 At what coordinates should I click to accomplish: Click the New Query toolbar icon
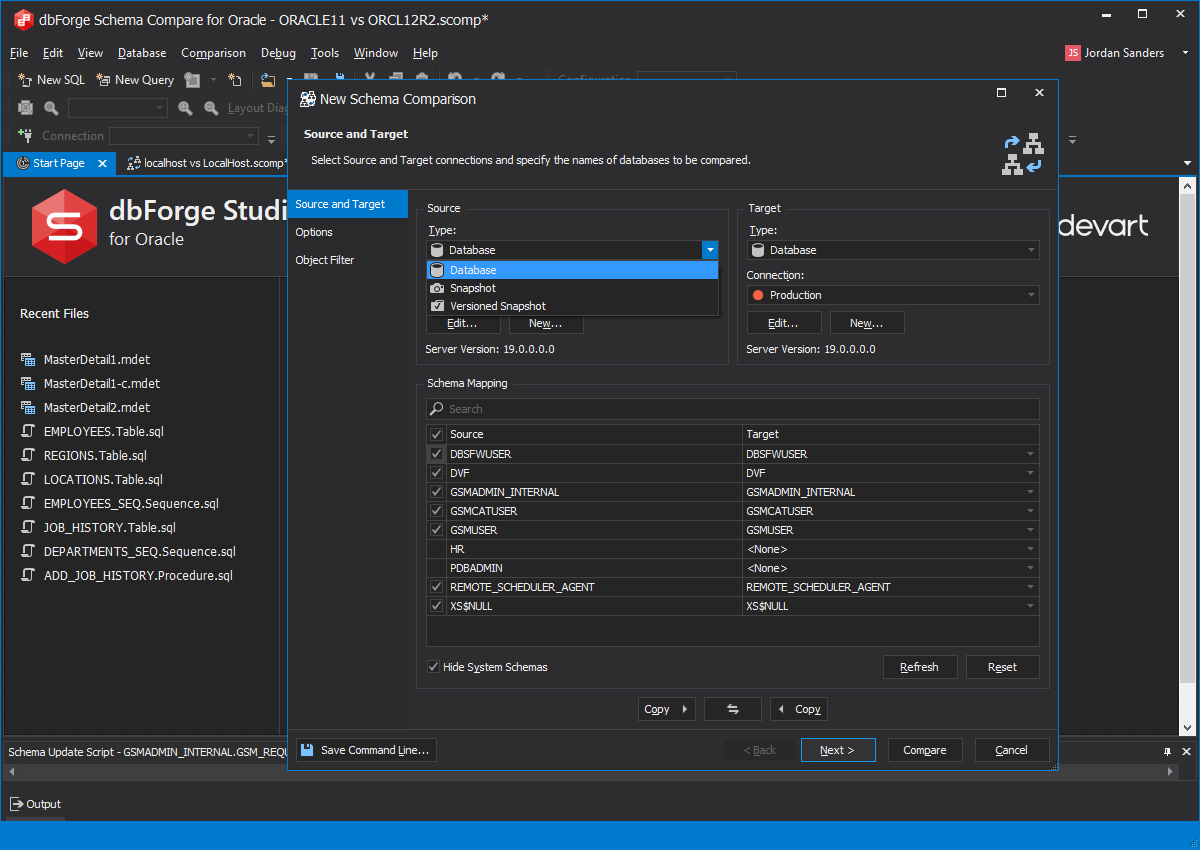pyautogui.click(x=103, y=80)
